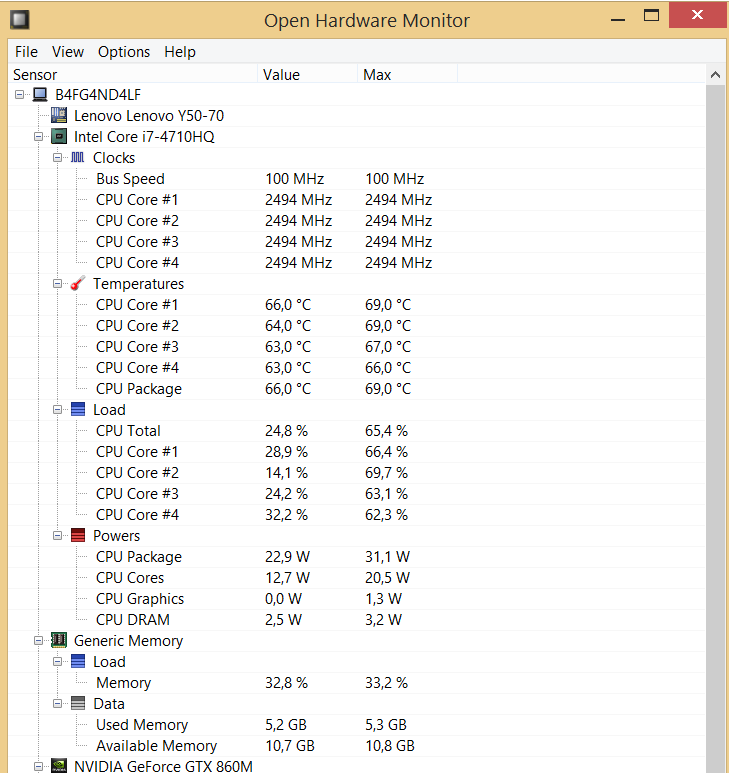Select the Bus Speed row
Image resolution: width=729 pixels, height=777 pixels.
(357, 178)
